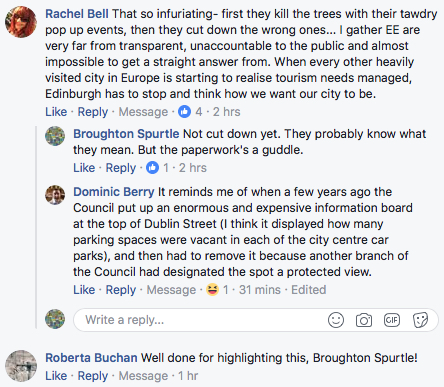This screenshot has height=387, width=444.
Task: Attach a photo using camera icon
Action: coord(364,320)
